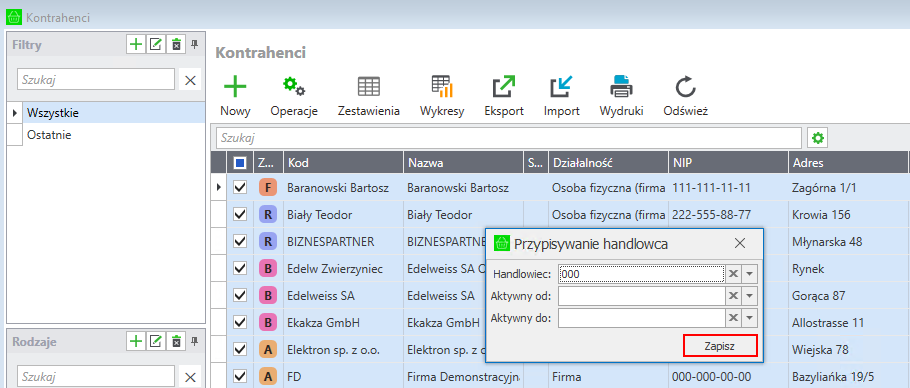
Task: Clear the Aktywny do field
Action: tap(734, 318)
